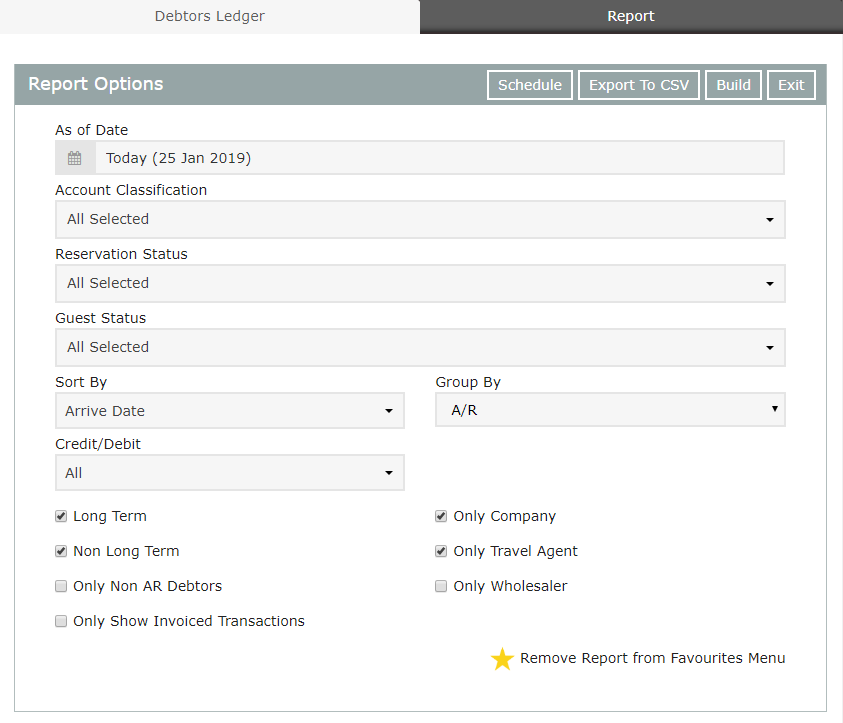Enable Only Non AR Debtors checkbox

61,586
